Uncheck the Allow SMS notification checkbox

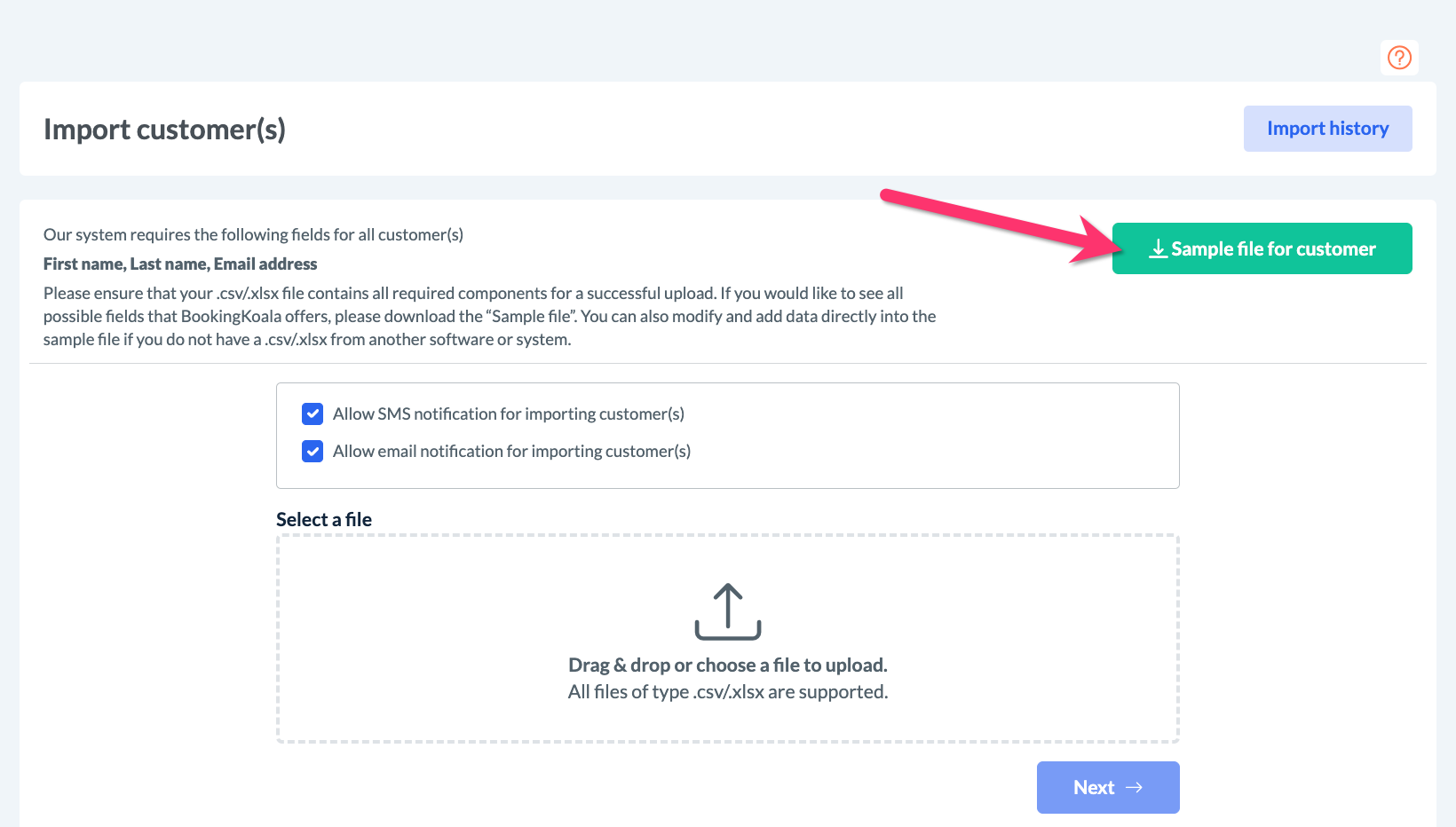(313, 414)
